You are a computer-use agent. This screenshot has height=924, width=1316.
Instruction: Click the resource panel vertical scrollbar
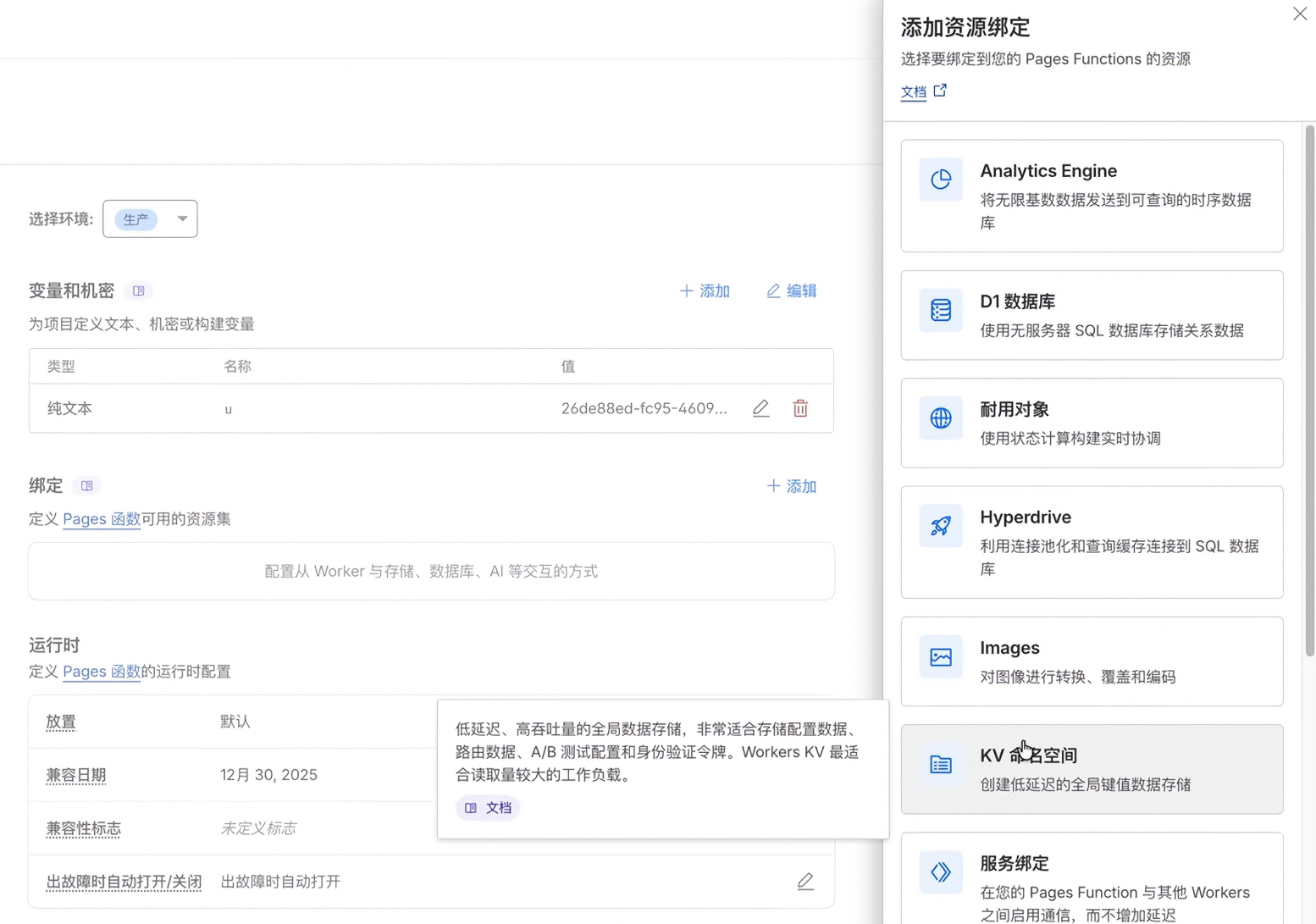(1309, 390)
